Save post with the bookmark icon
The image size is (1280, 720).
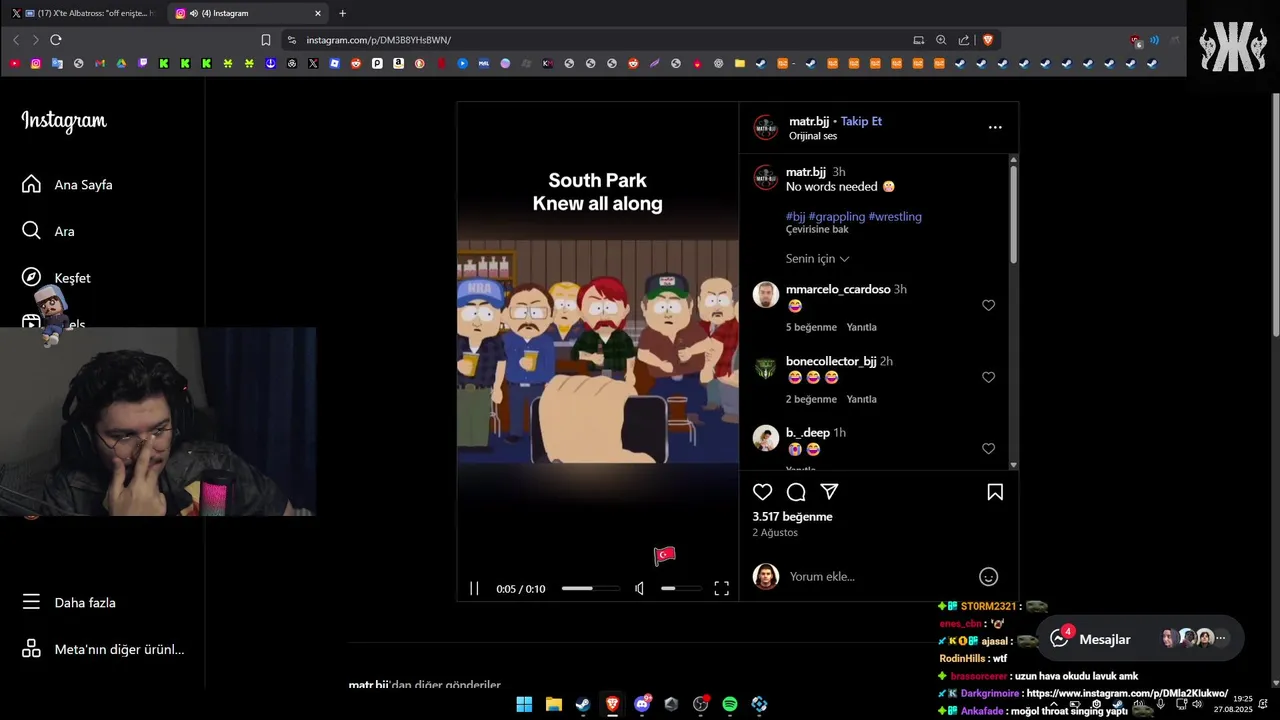coord(995,492)
